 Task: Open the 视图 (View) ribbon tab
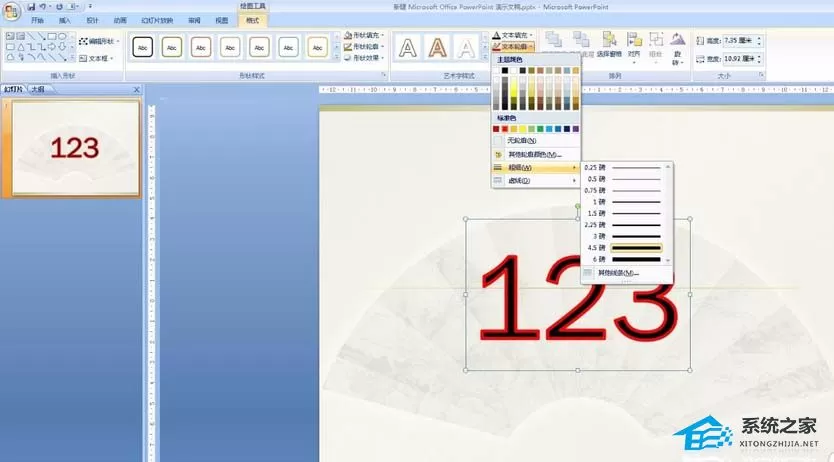point(222,20)
